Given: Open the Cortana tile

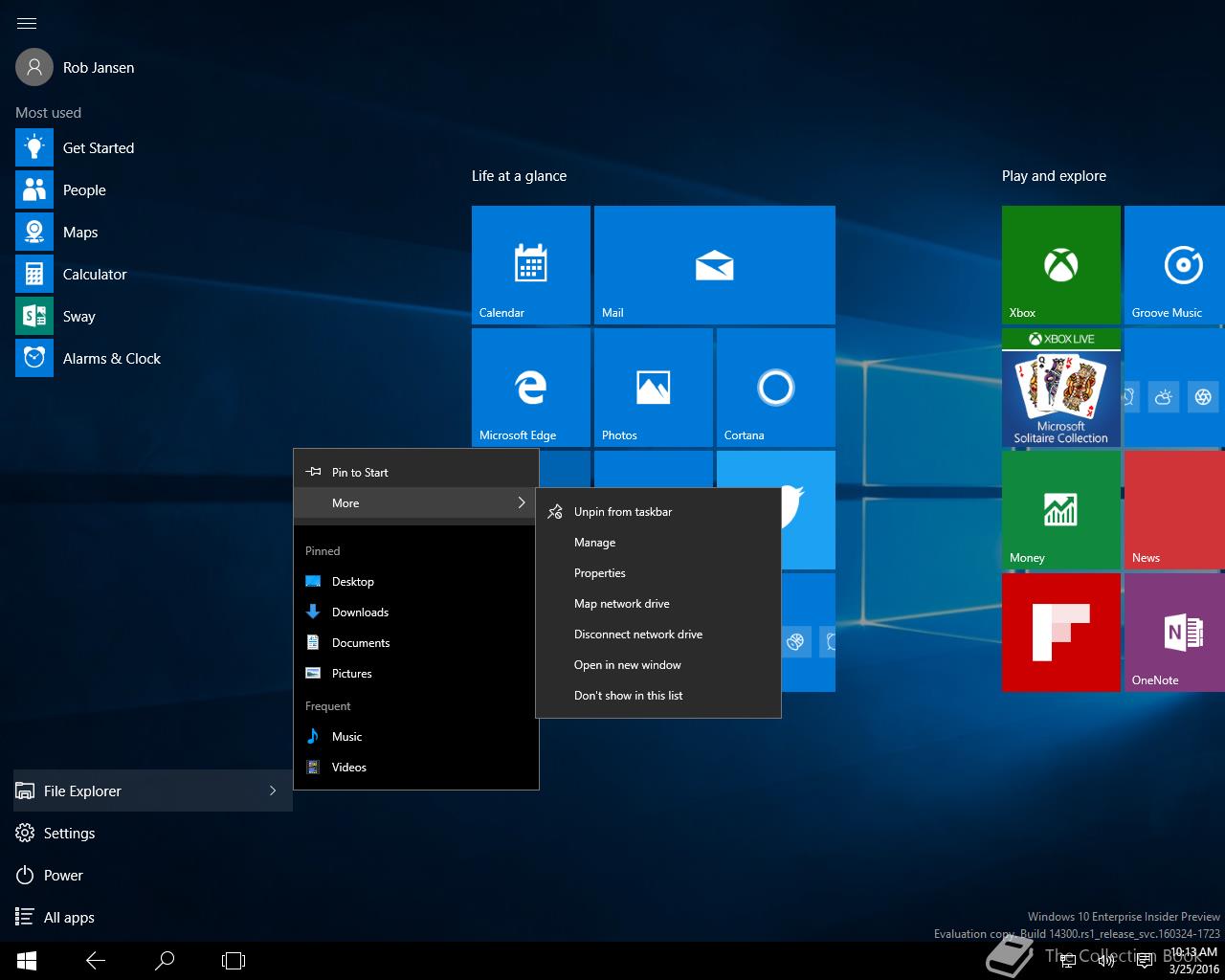Looking at the screenshot, I should point(776,388).
